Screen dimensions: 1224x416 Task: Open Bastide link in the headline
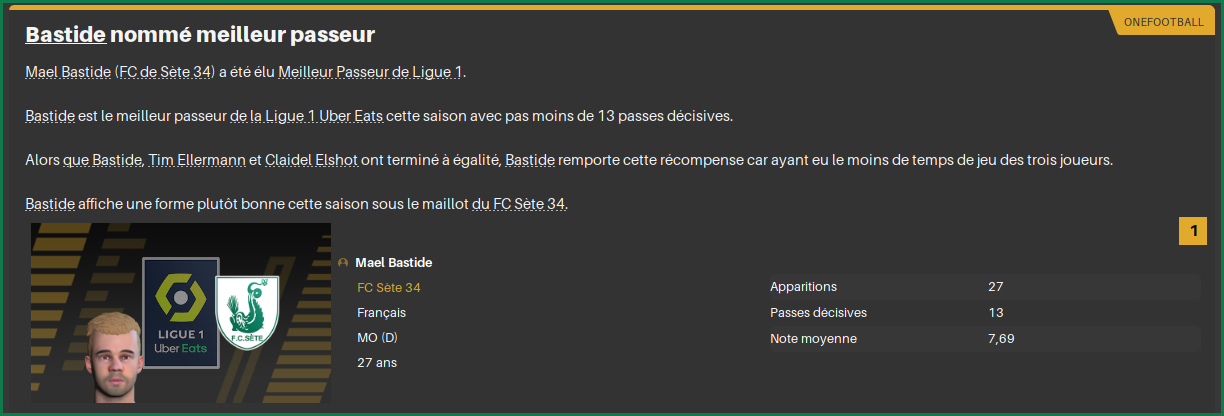tap(66, 35)
